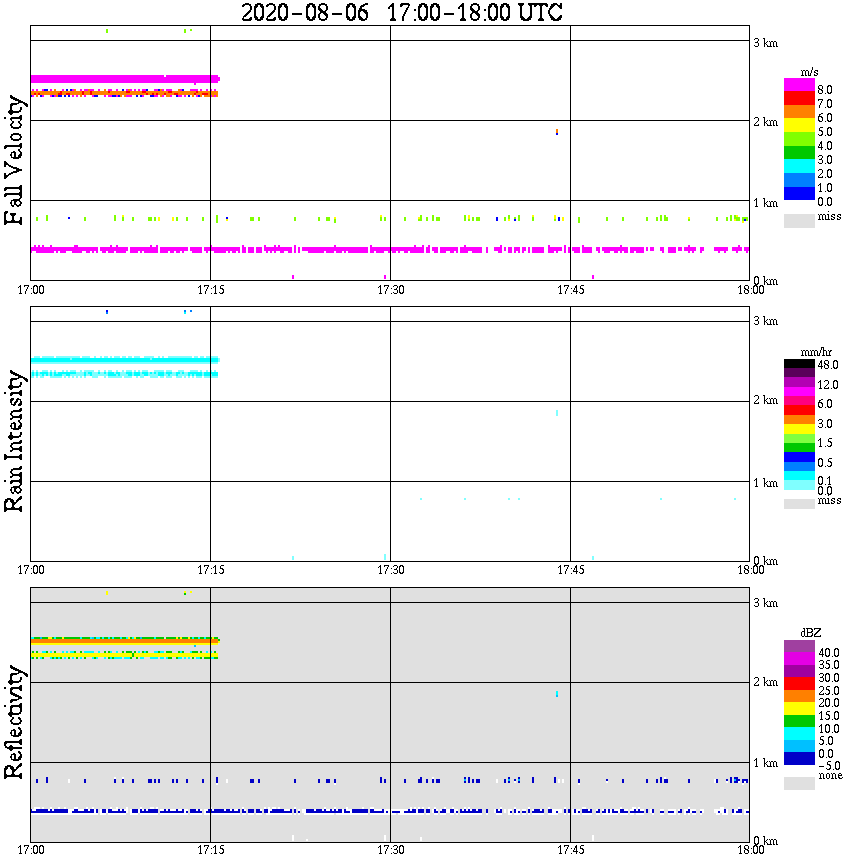Click the 40.0 value in dBZ legend
The width and height of the screenshot is (850, 868).
click(x=828, y=653)
